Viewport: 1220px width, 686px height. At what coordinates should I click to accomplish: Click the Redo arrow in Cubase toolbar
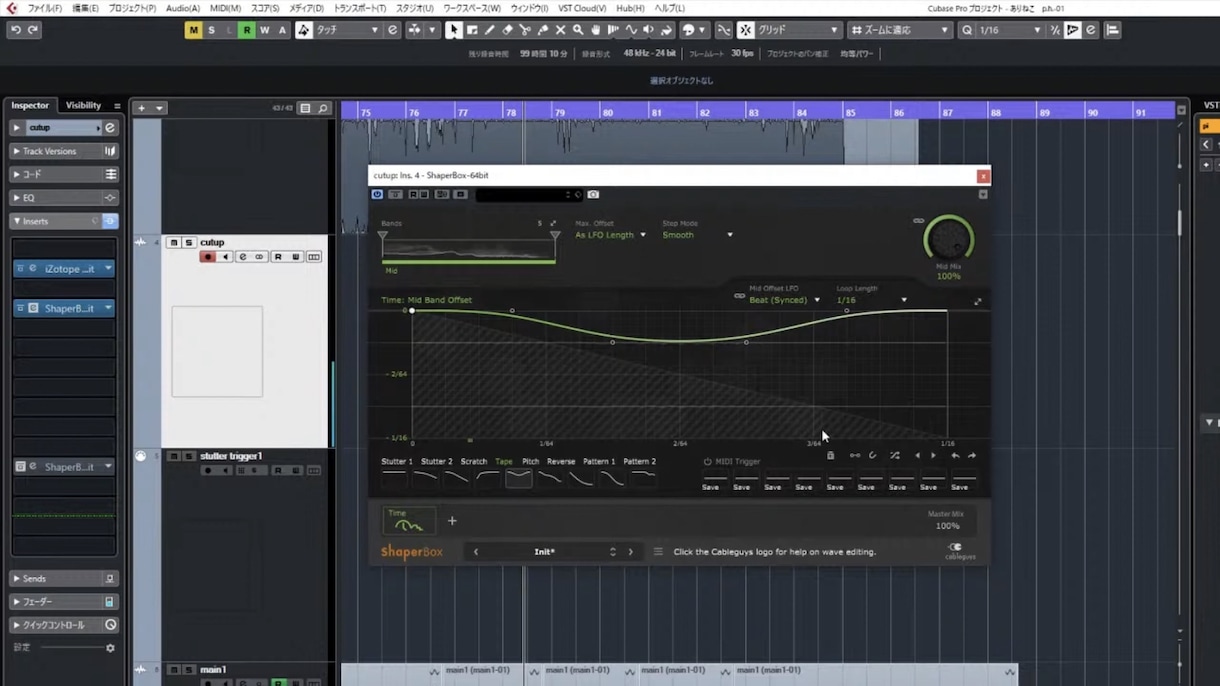click(33, 30)
